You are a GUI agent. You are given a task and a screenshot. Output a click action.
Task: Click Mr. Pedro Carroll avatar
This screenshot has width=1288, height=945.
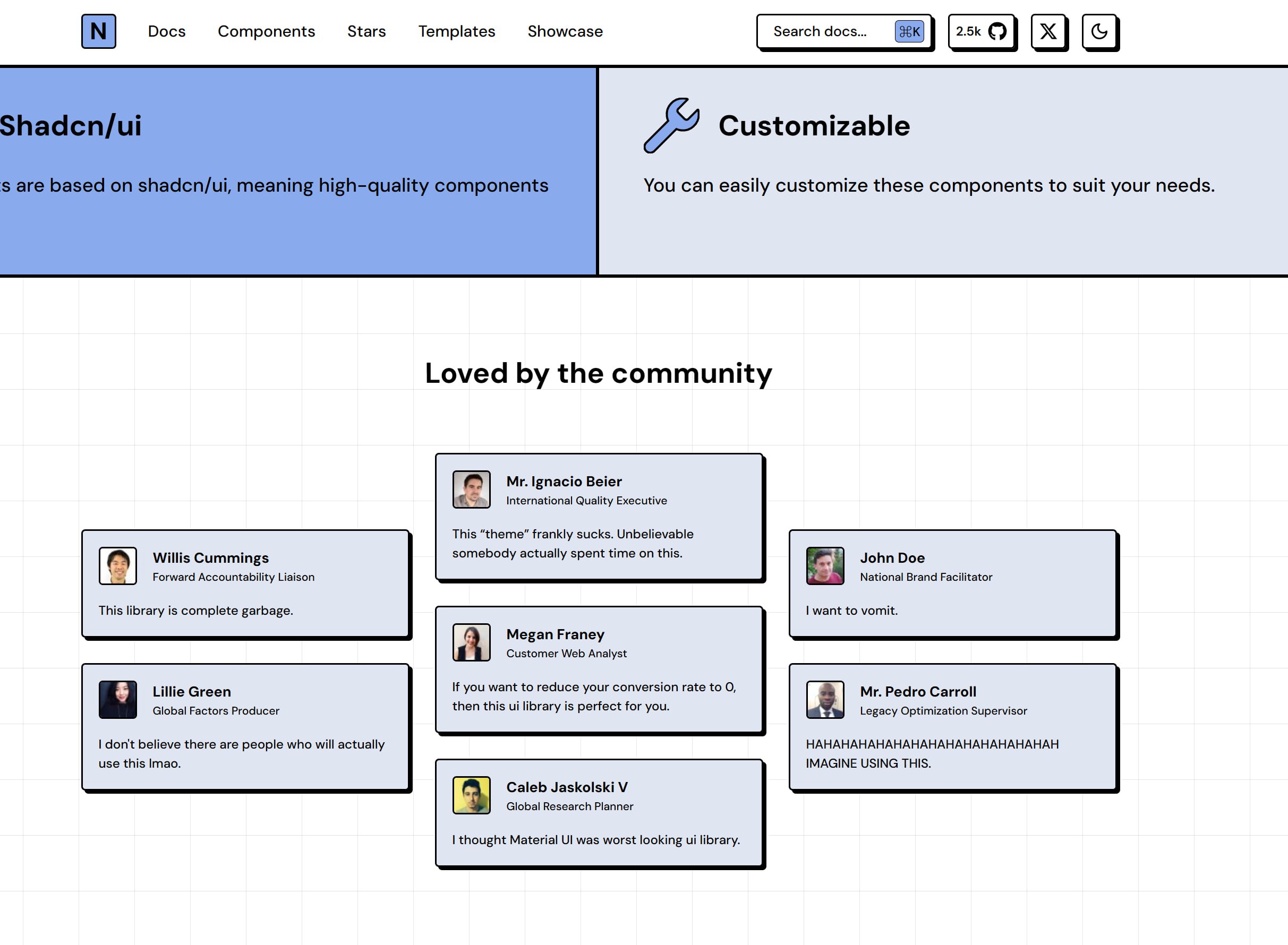(x=825, y=700)
